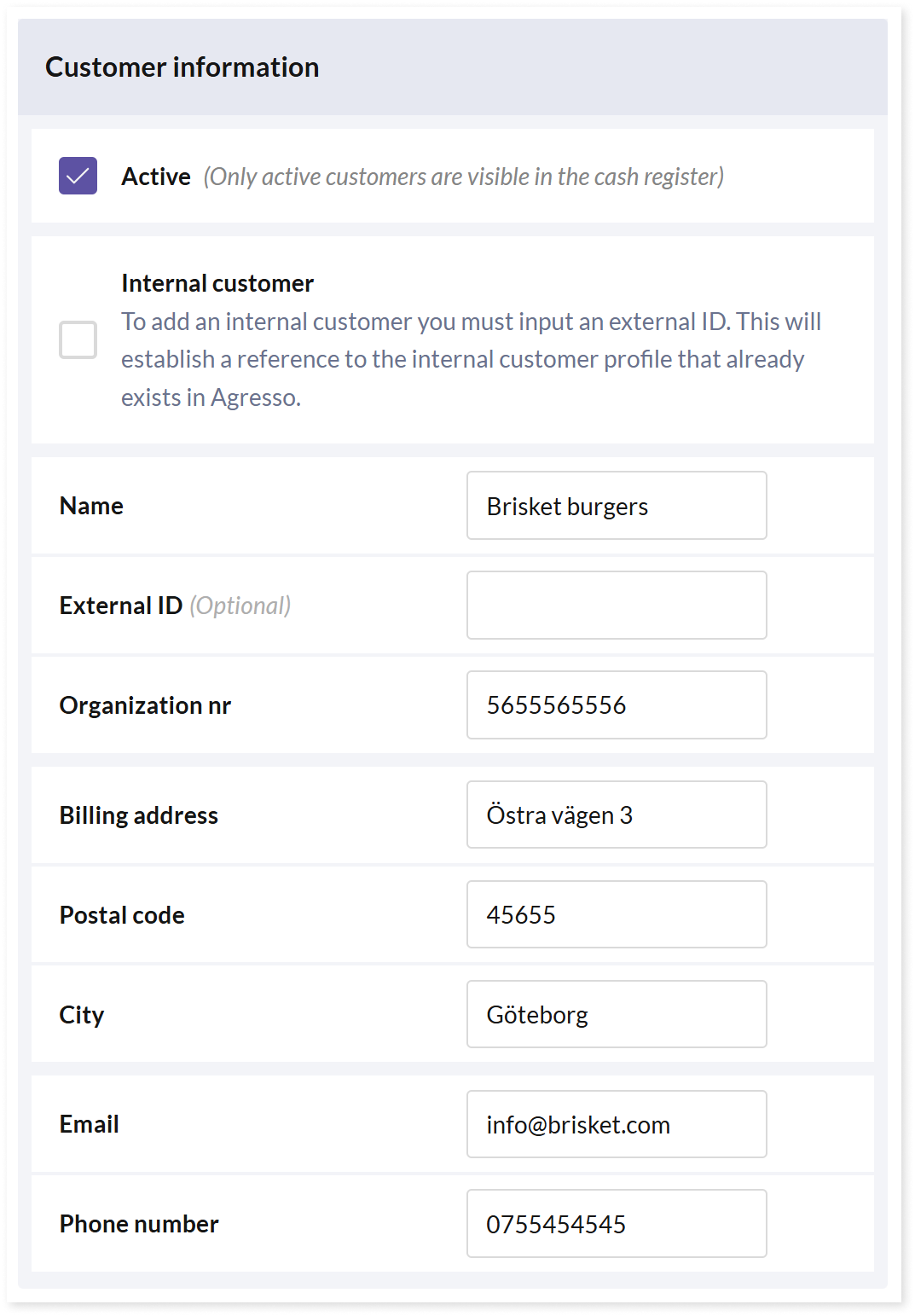Screen dimensions: 915x1316
Task: Click the Active label text
Action: (x=156, y=177)
